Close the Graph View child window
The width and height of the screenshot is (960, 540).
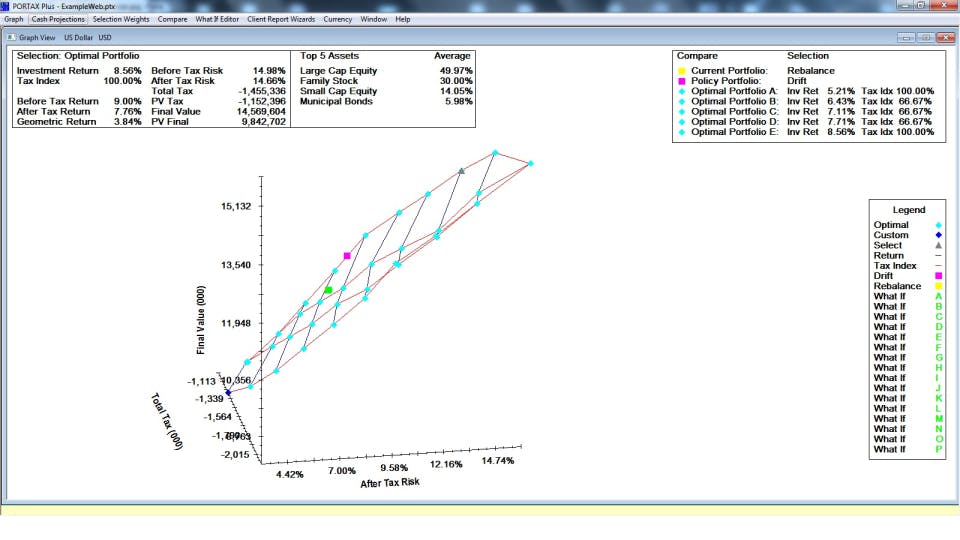point(945,37)
